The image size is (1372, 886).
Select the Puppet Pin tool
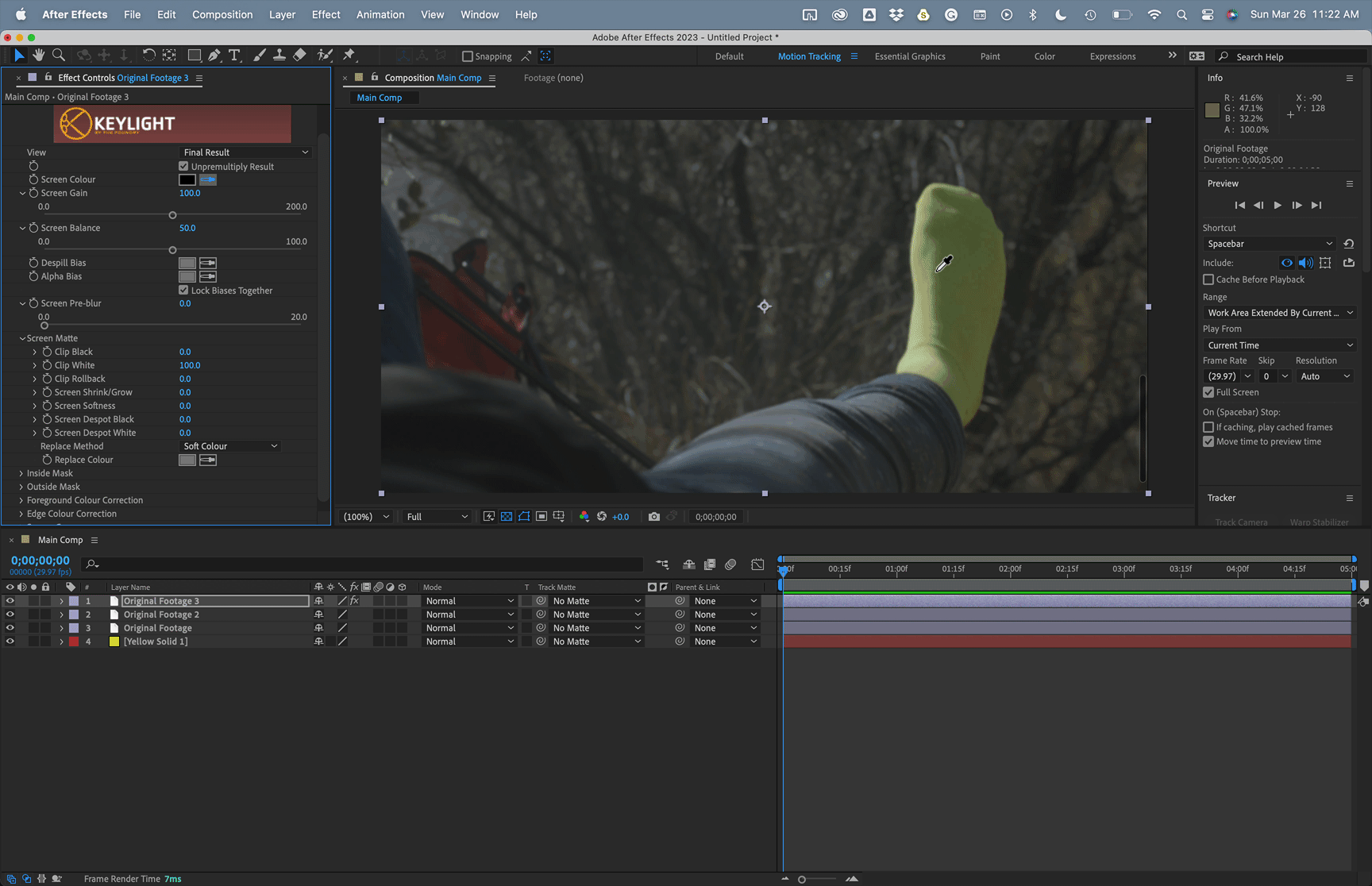tap(349, 56)
